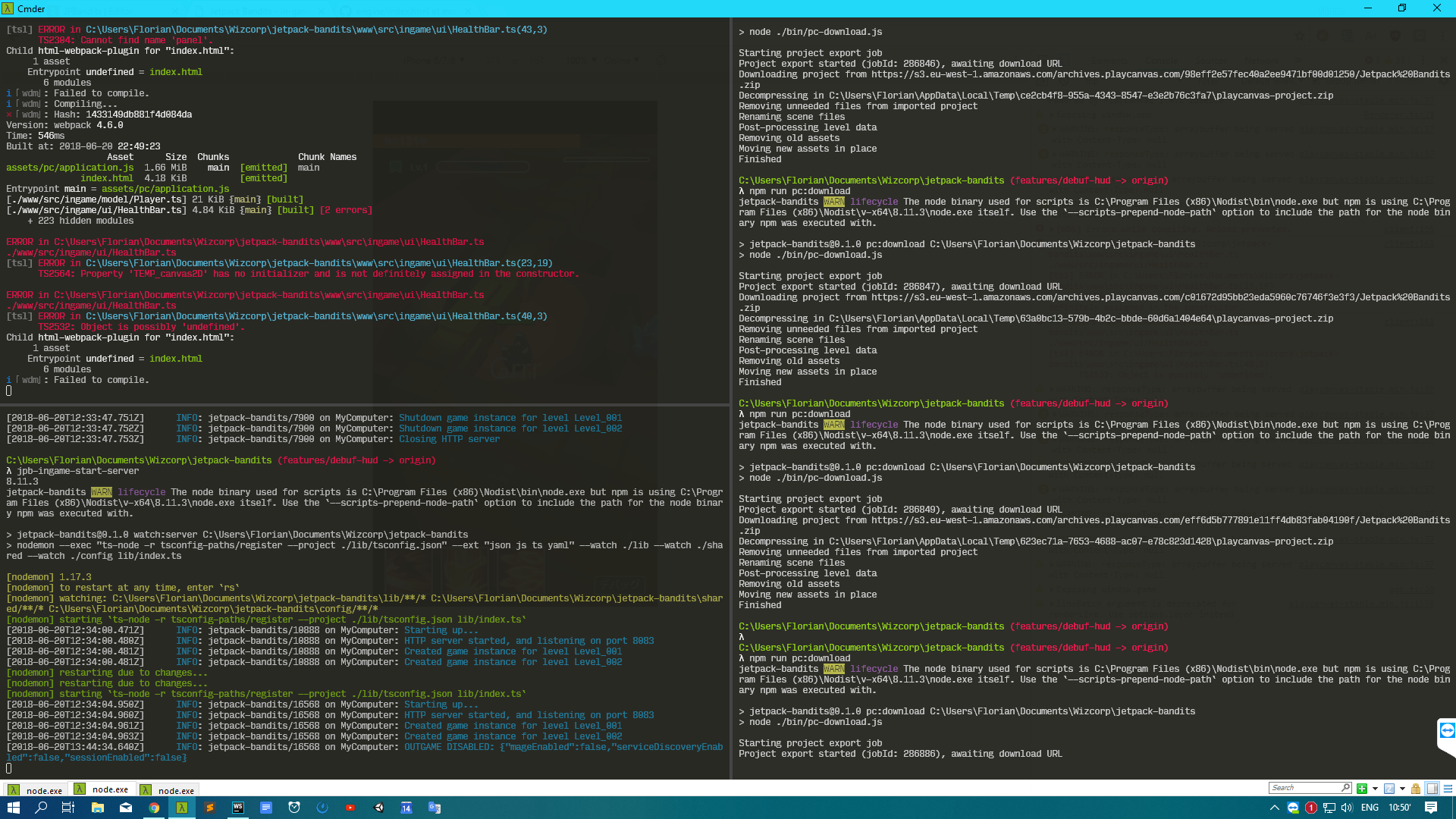Screen dimensions: 1456x819
Task: Open the Google Docs taskbar icon
Action: tap(266, 808)
